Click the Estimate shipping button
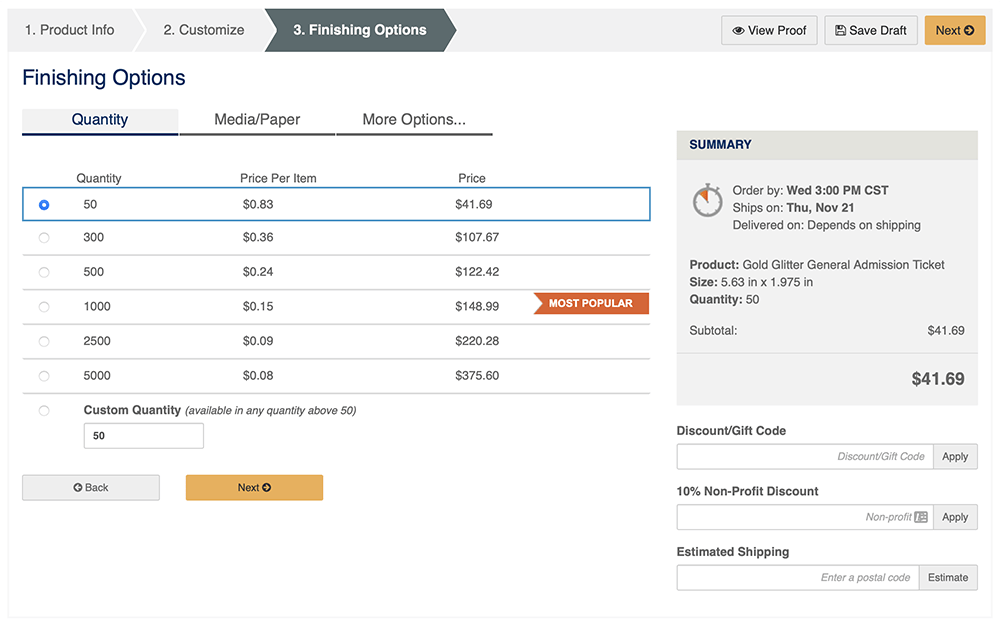 [948, 578]
